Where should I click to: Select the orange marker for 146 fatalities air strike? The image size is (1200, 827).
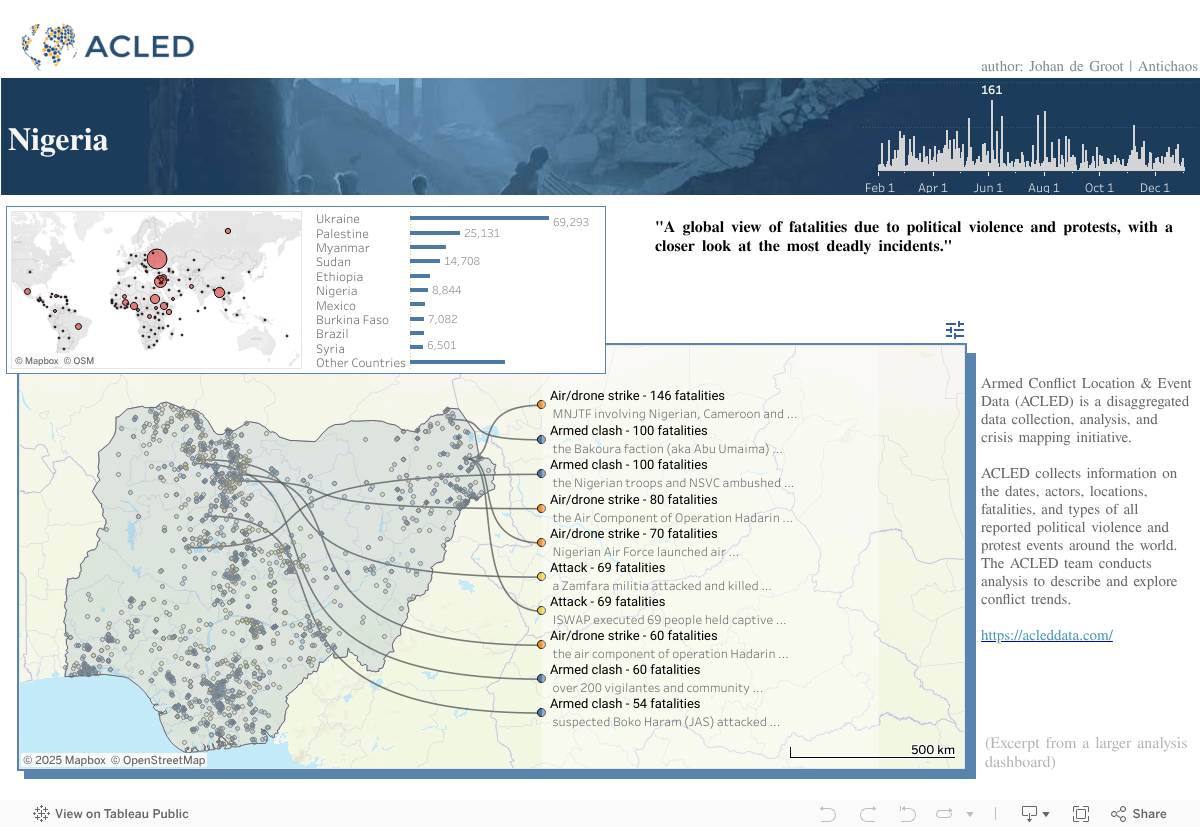(x=541, y=405)
